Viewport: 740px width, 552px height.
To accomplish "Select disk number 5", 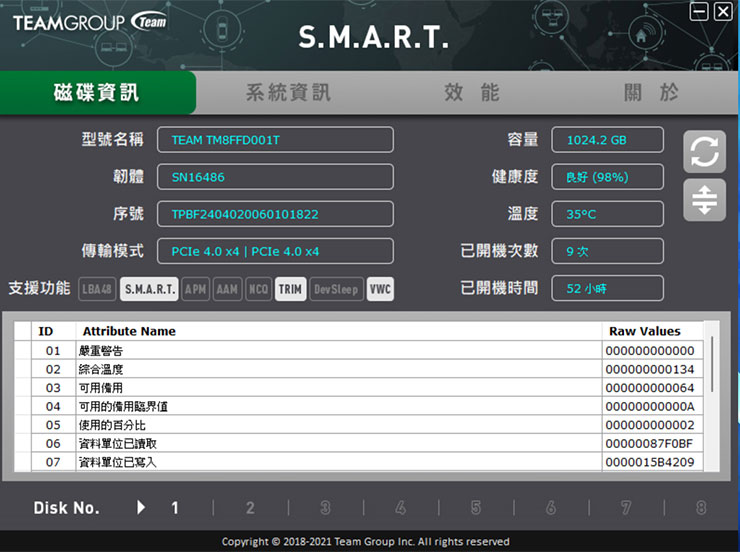I will [x=476, y=508].
